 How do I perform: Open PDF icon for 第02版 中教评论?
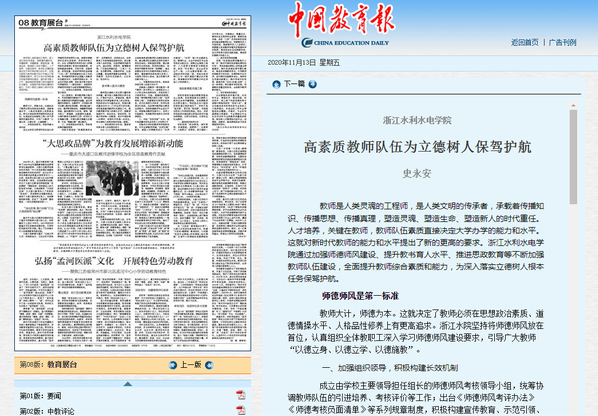pyautogui.click(x=240, y=411)
